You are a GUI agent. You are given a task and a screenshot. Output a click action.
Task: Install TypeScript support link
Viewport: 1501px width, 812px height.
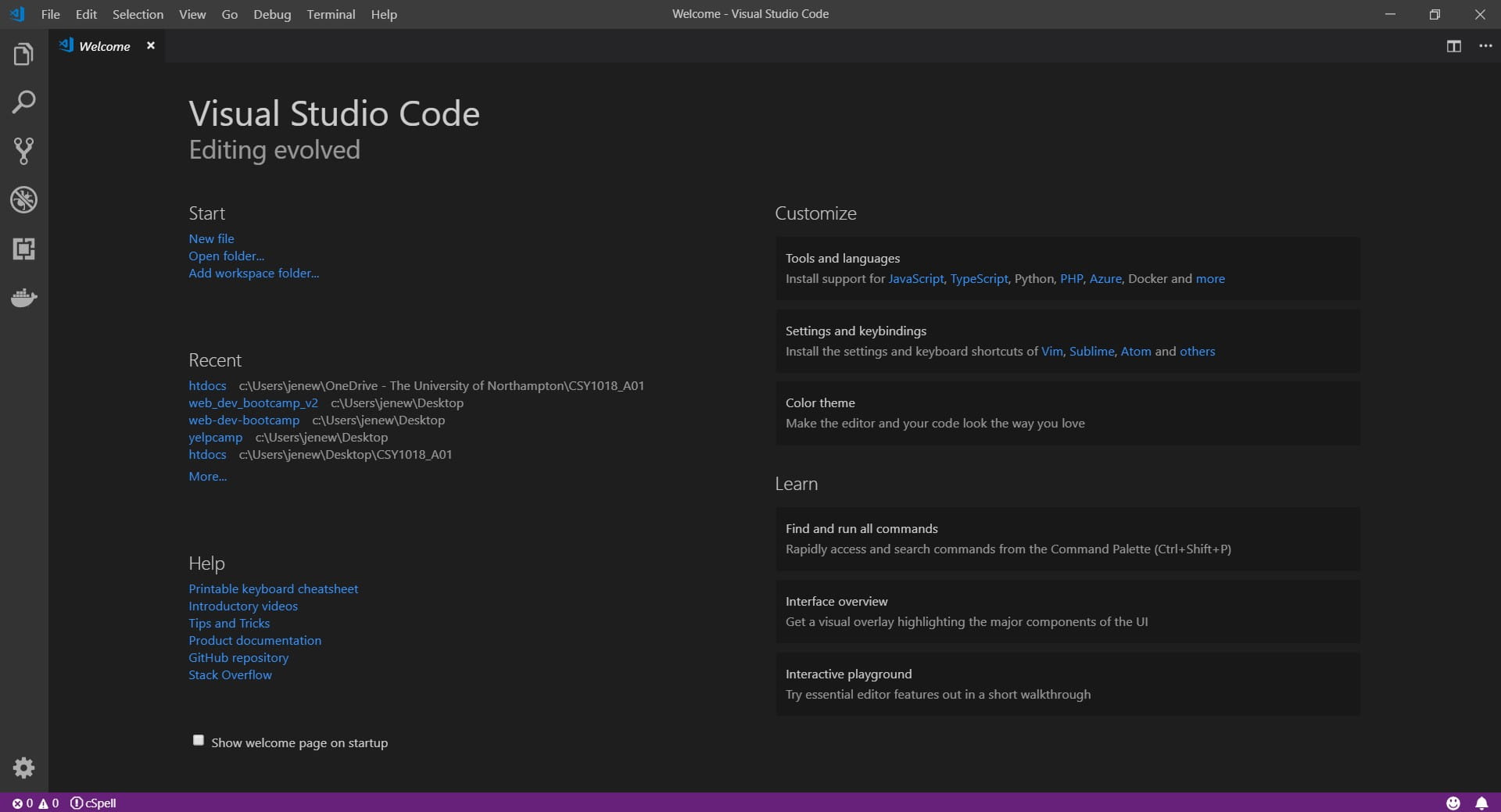[979, 278]
